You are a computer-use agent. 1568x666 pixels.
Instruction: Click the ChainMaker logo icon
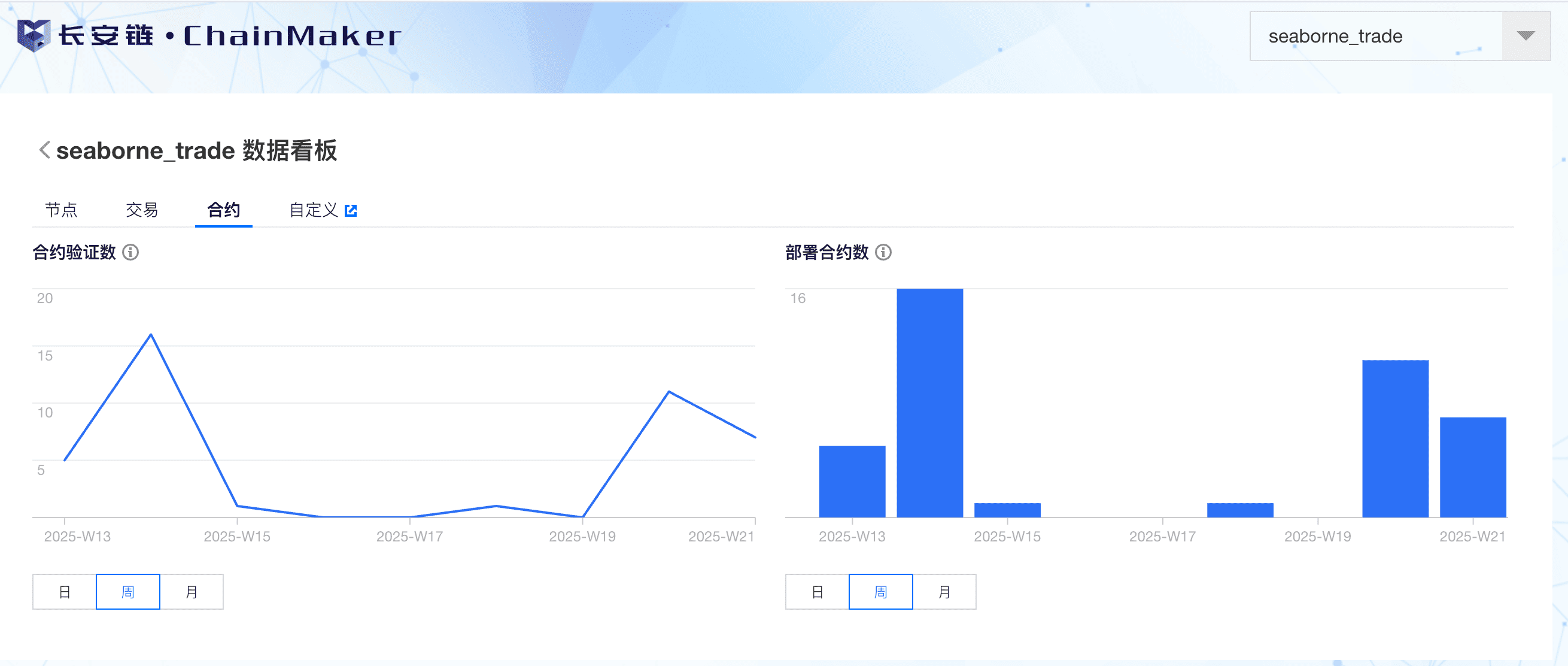pos(33,35)
